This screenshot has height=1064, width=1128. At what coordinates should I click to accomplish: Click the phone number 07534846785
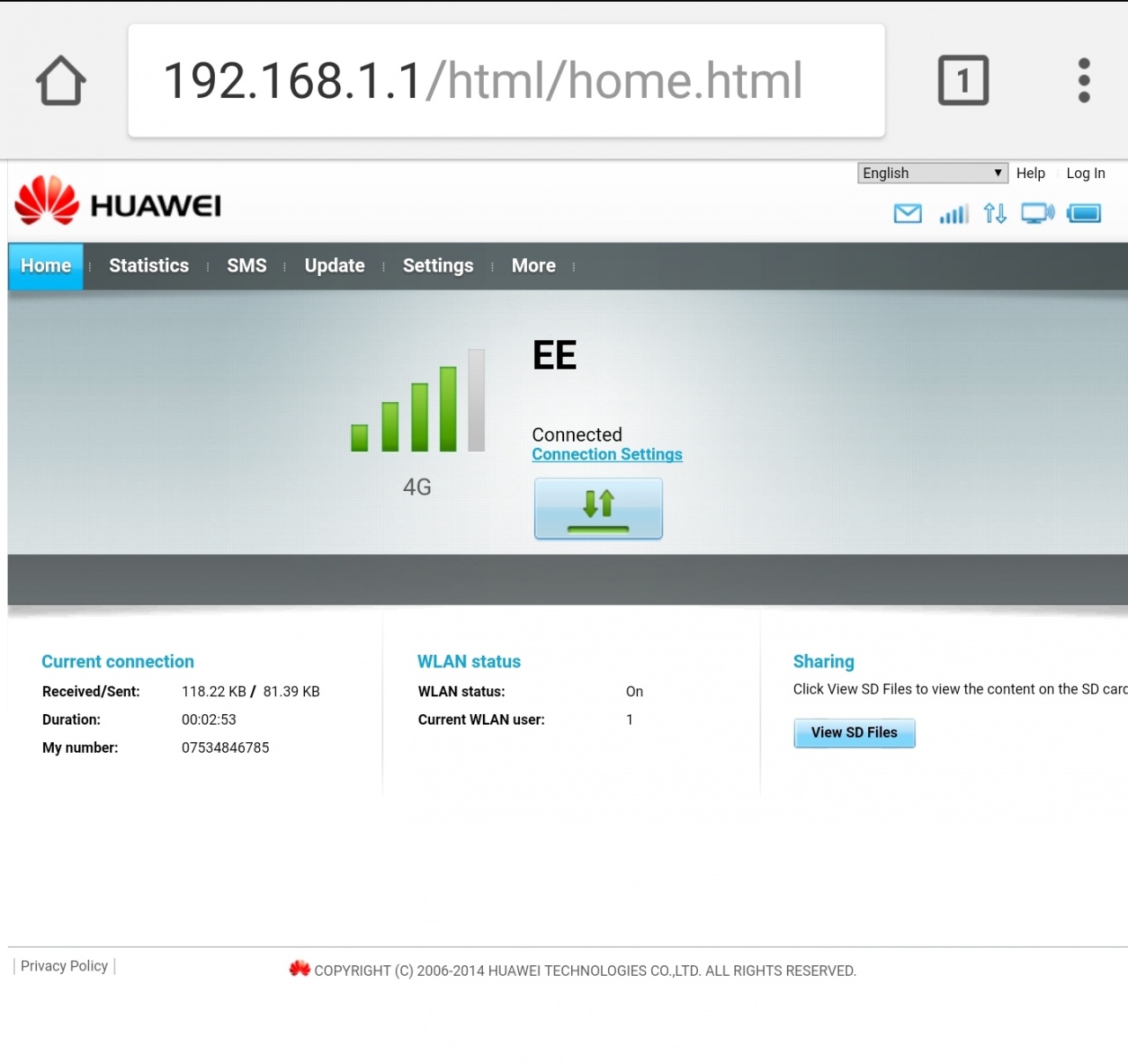point(226,748)
